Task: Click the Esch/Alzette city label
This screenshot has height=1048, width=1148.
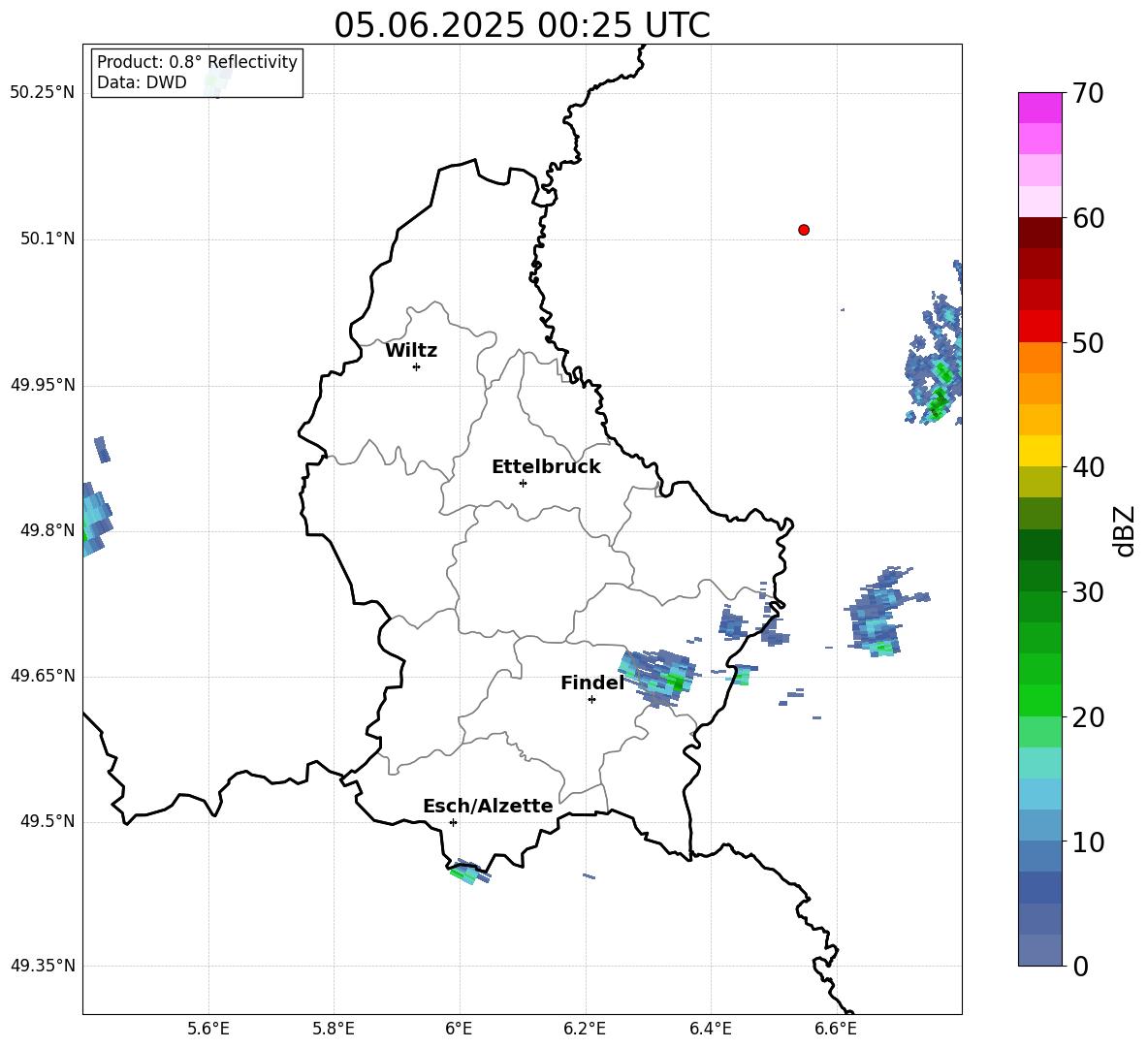Action: click(x=488, y=806)
